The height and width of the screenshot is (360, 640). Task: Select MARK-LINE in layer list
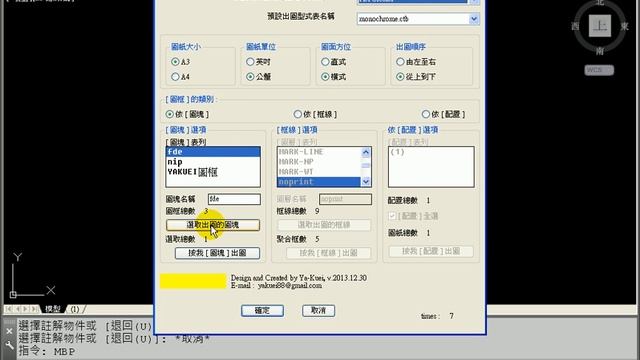click(x=319, y=152)
